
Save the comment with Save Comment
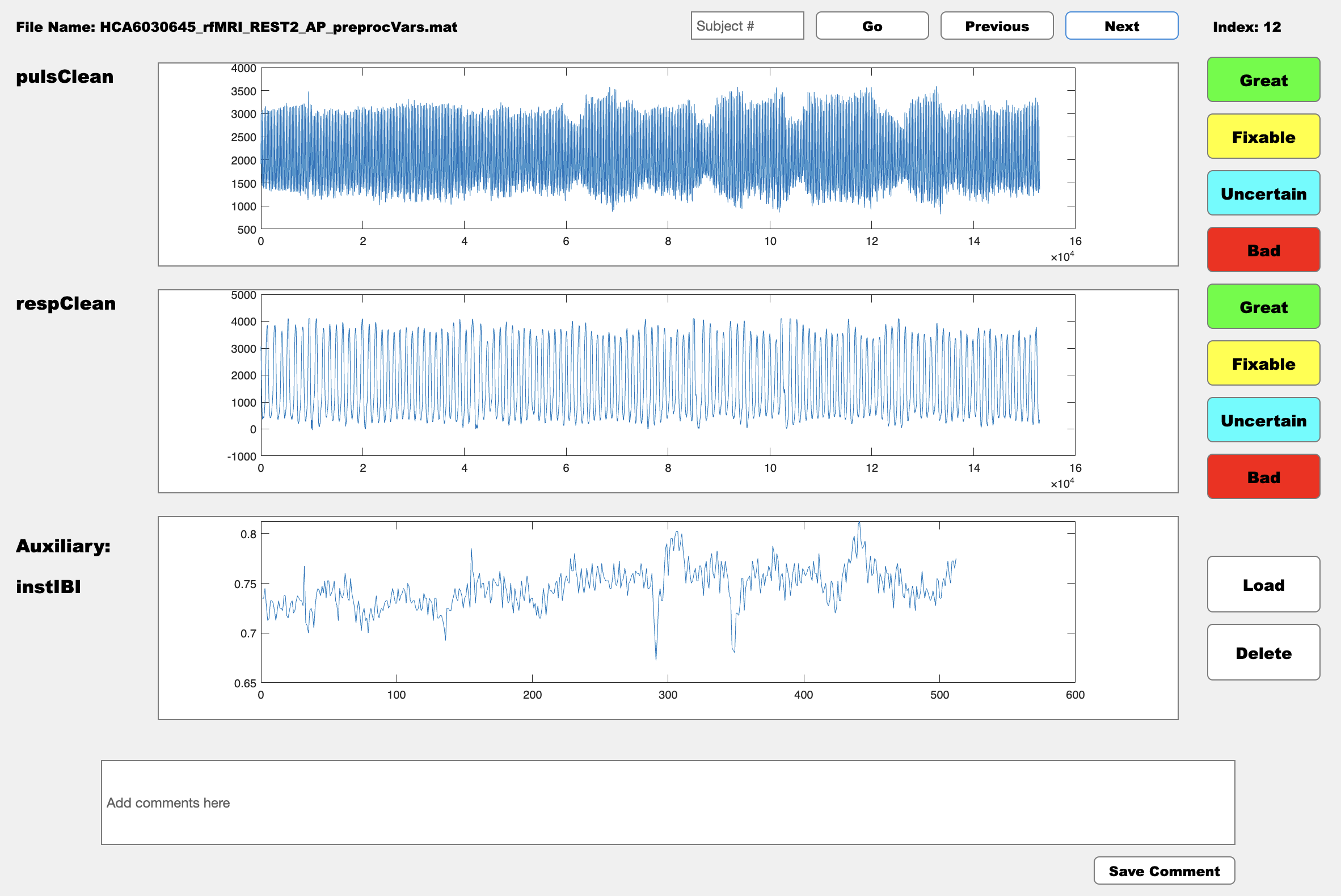pyautogui.click(x=1164, y=871)
